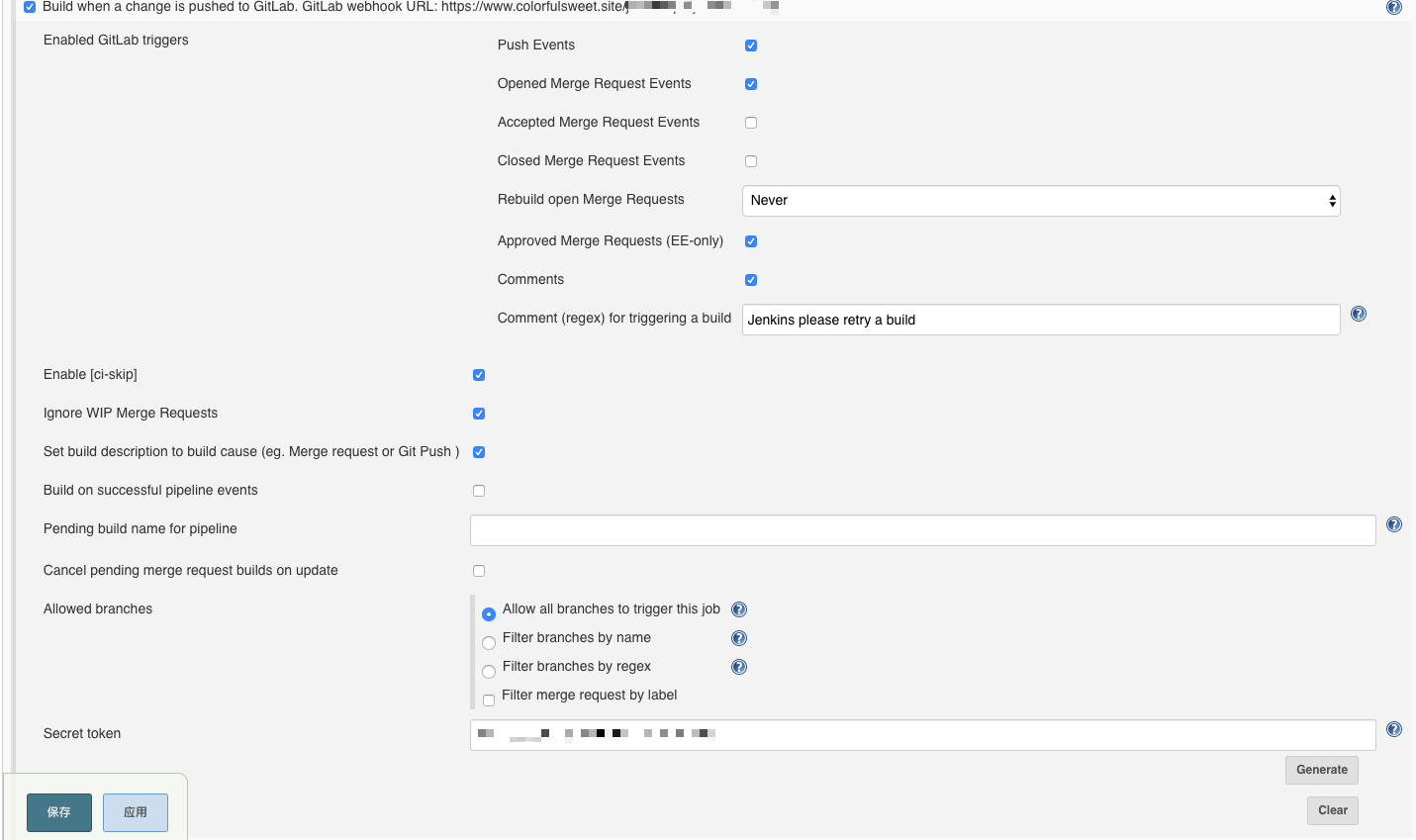The height and width of the screenshot is (840, 1416).
Task: Open Rebuild open Merge Requests dropdown
Action: (x=1040, y=201)
